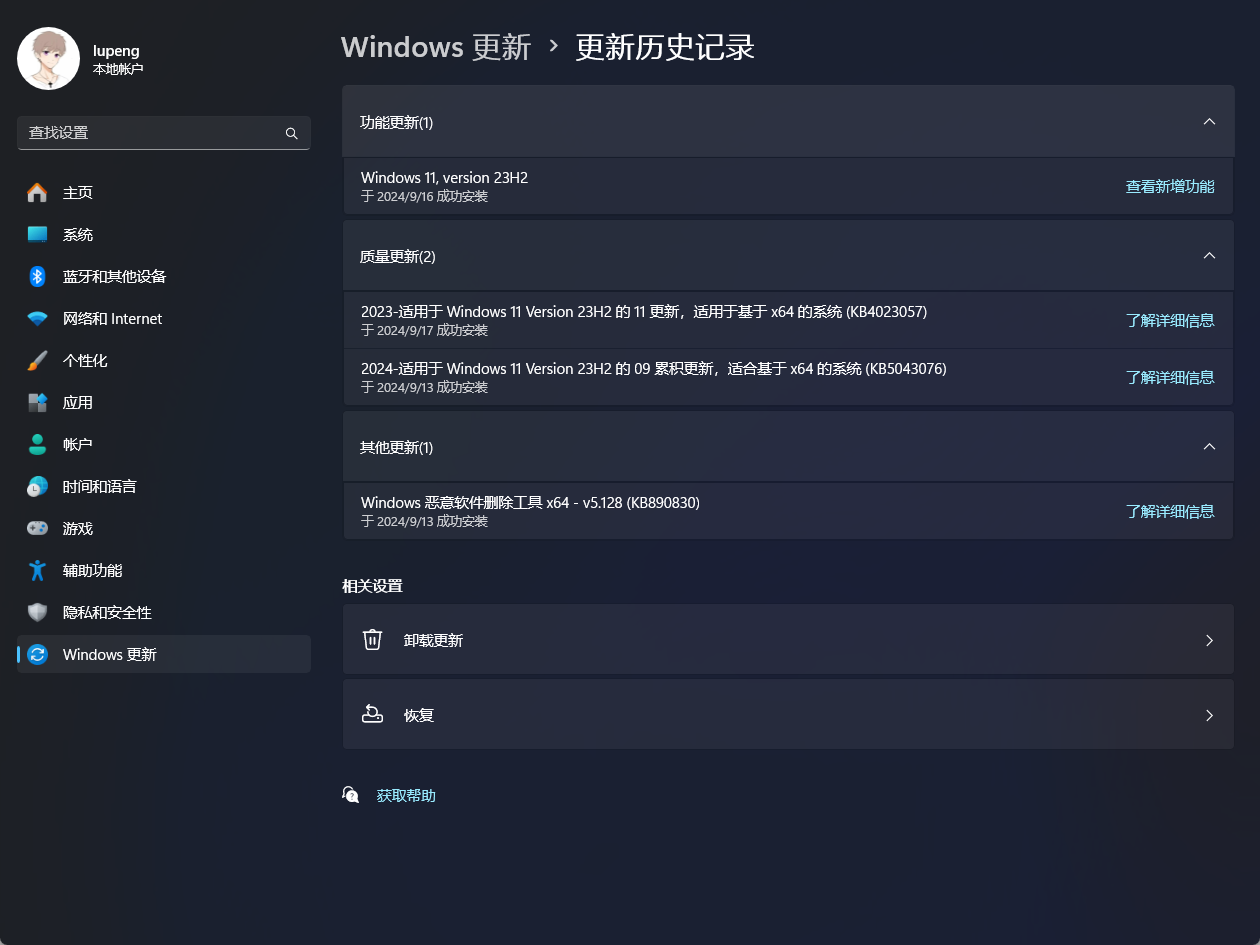Viewport: 1260px width, 945px height.
Task: Click the 相关设置 heading
Action: coord(372,586)
